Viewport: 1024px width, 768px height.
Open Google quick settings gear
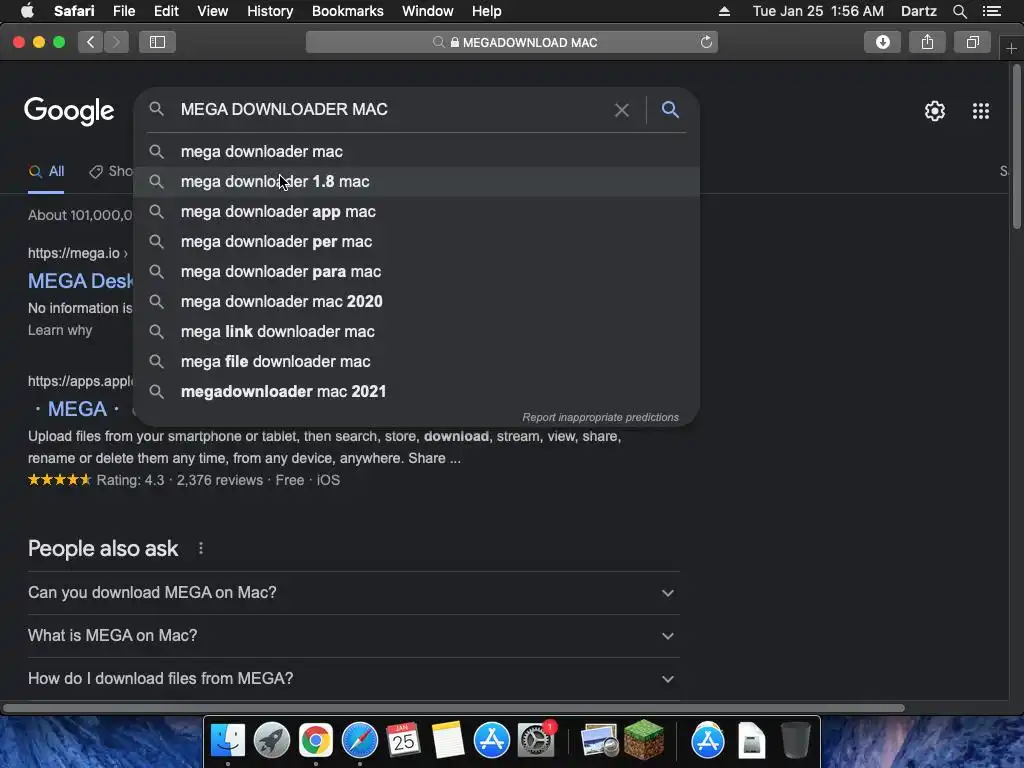click(935, 111)
